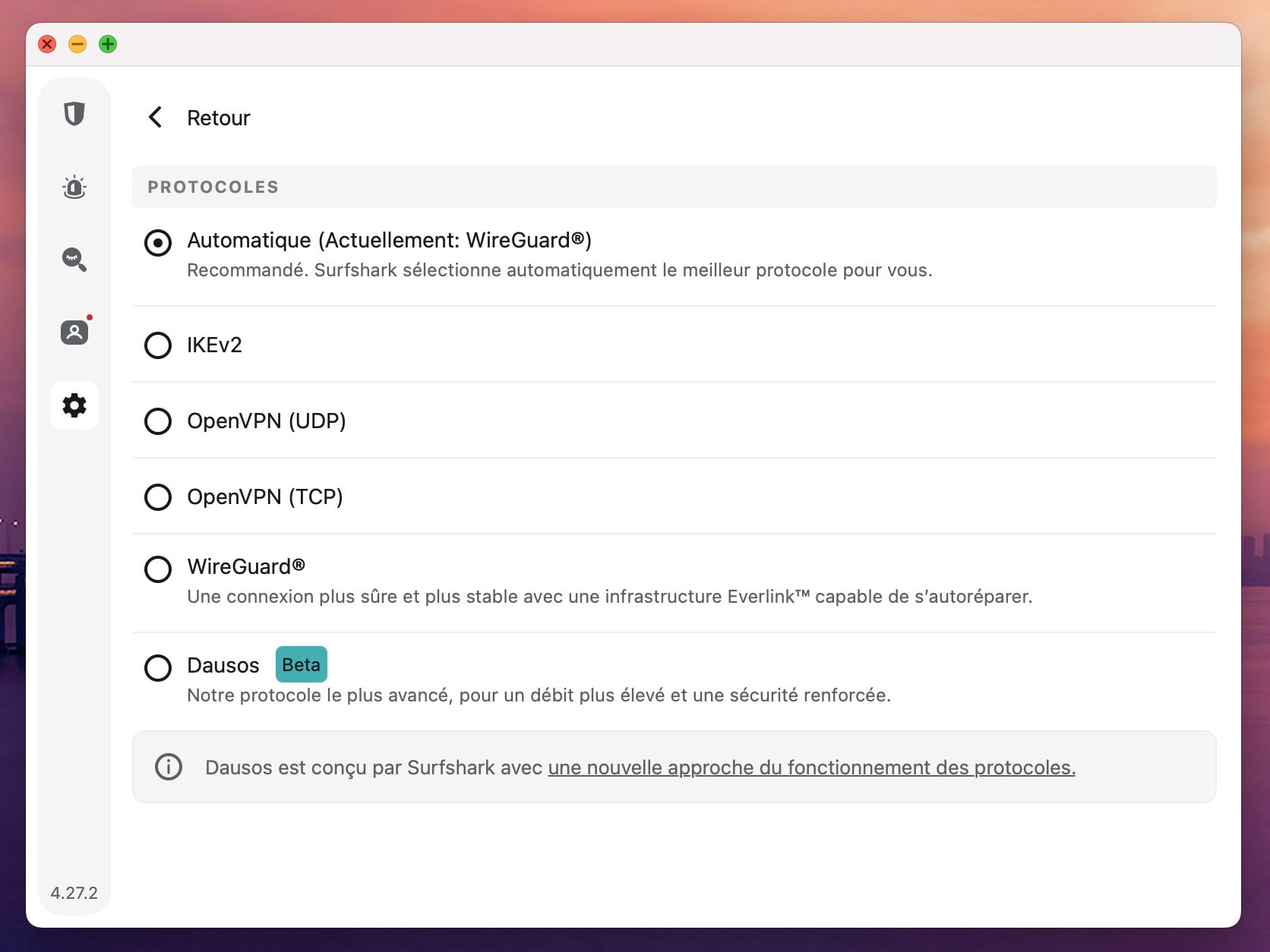Go back via Retour label
This screenshot has height=952, width=1270.
tap(218, 118)
